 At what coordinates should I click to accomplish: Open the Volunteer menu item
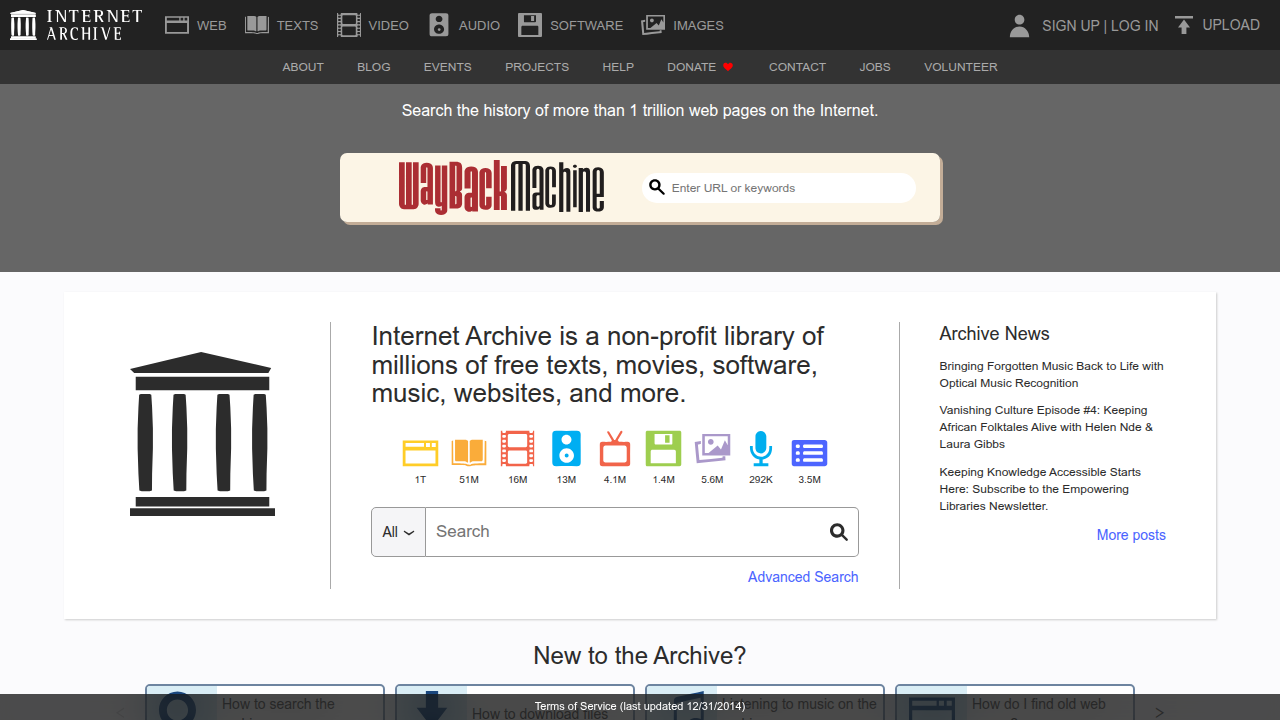point(960,67)
